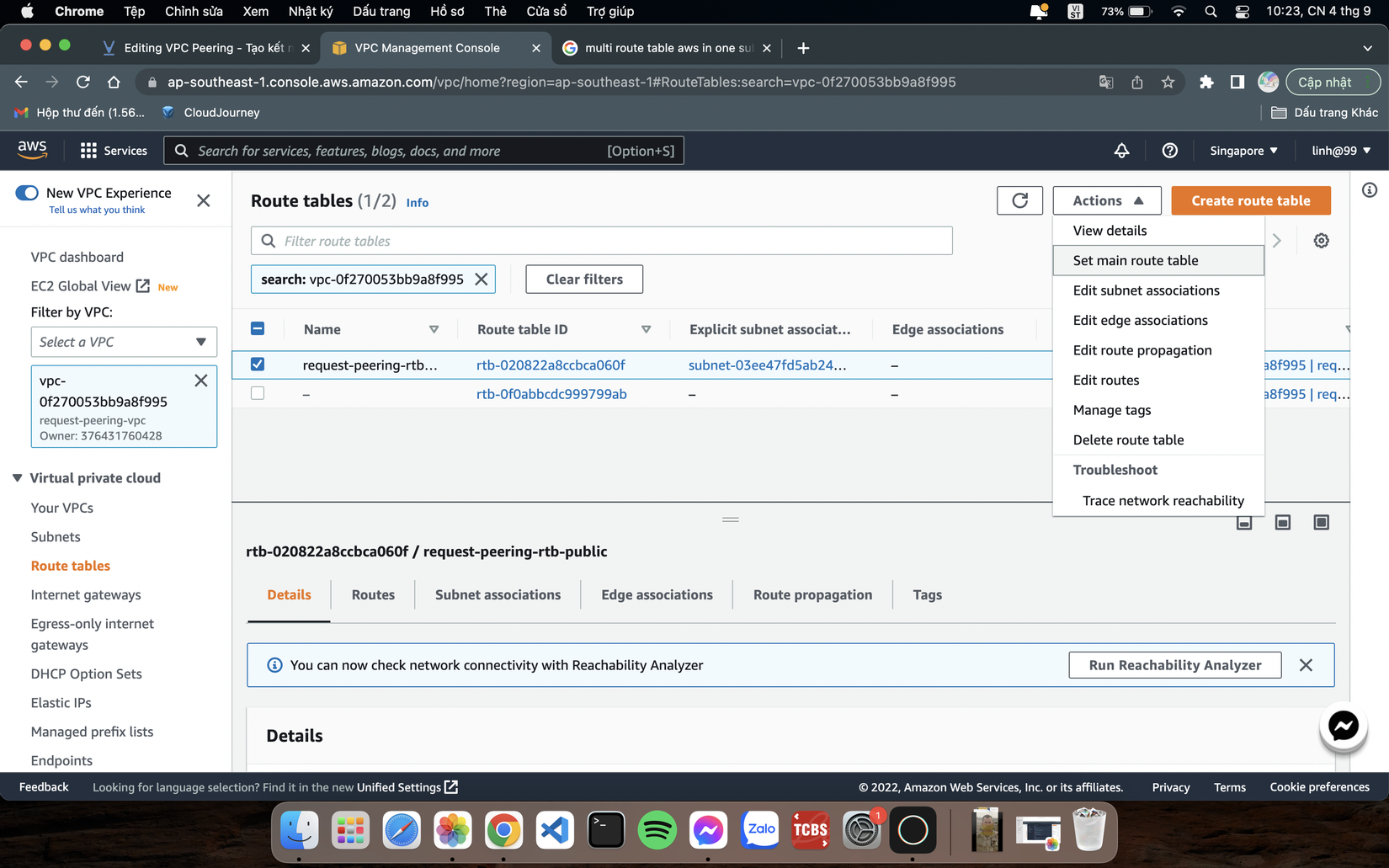Maximize the details split panel

coord(1321,523)
